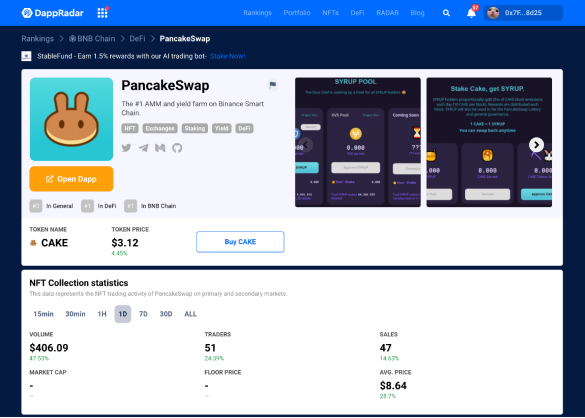Screen dimensions: 585x418
Task: Select the 1D time range
Action: [x=123, y=314]
